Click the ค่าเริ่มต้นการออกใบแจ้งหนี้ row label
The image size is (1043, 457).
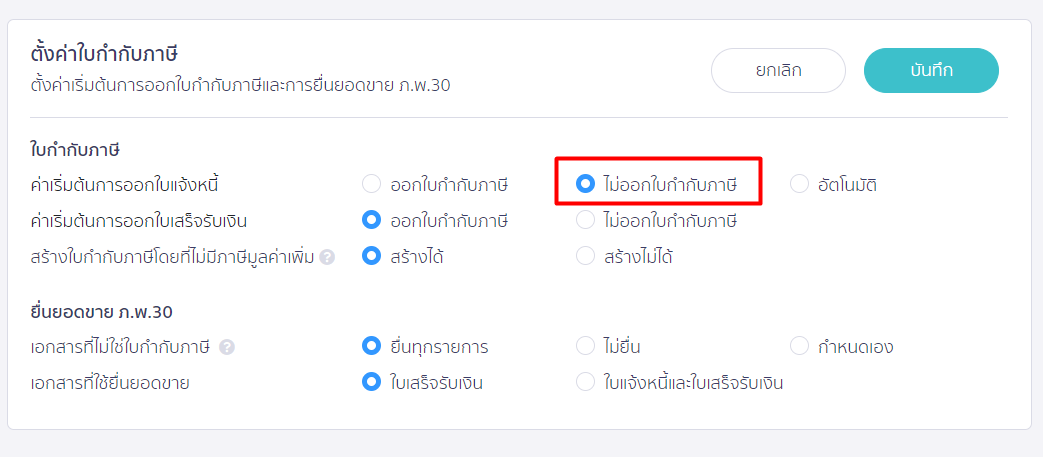[125, 184]
